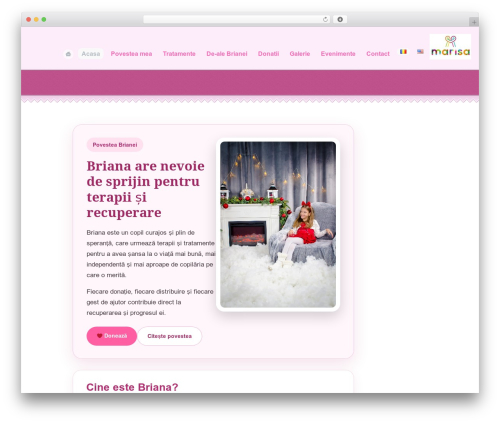The image size is (500, 423).
Task: Close the browser window with the red button
Action: pyautogui.click(x=29, y=19)
